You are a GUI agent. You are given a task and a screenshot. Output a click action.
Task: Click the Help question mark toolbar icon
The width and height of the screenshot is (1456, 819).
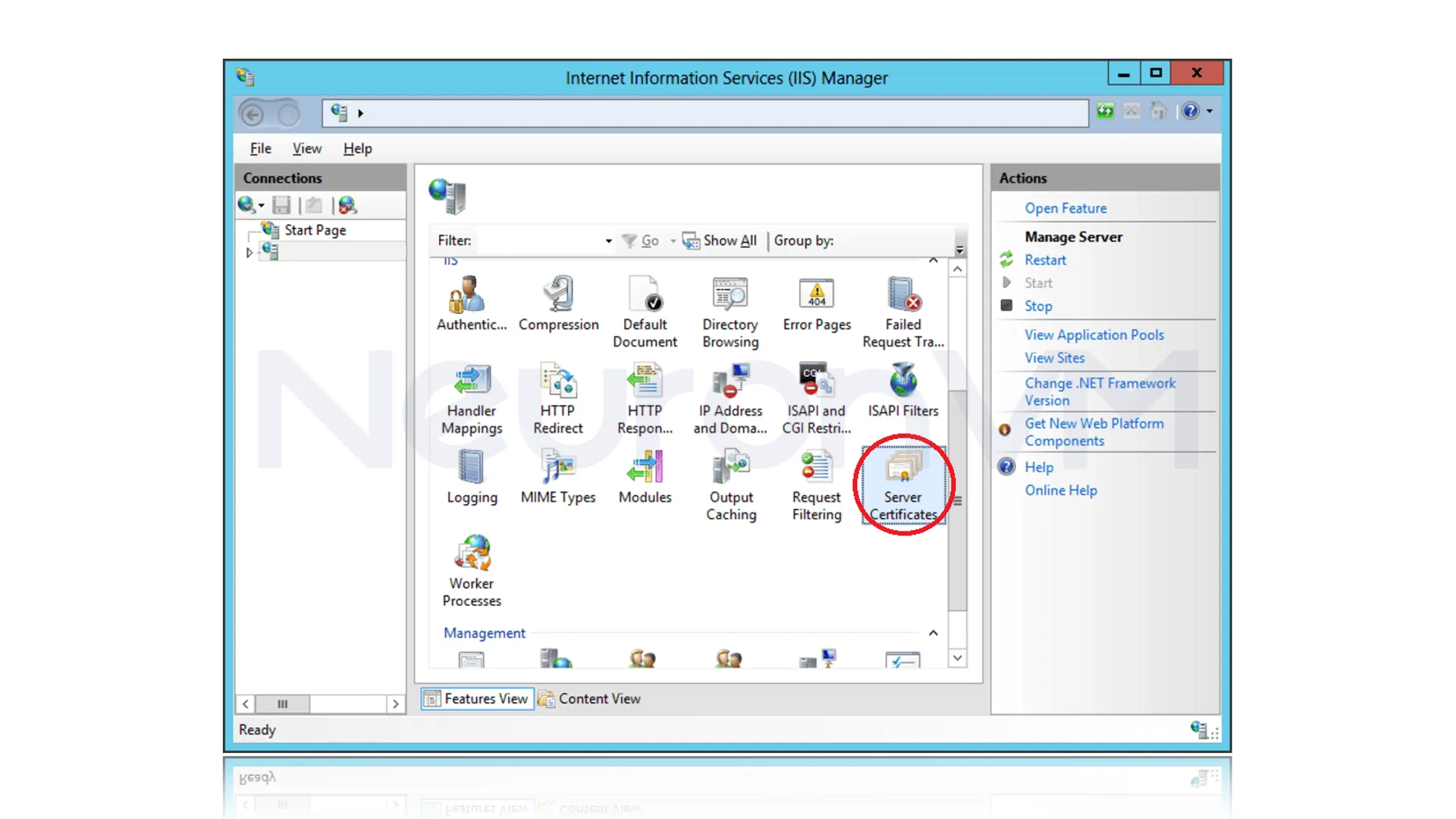1191,111
